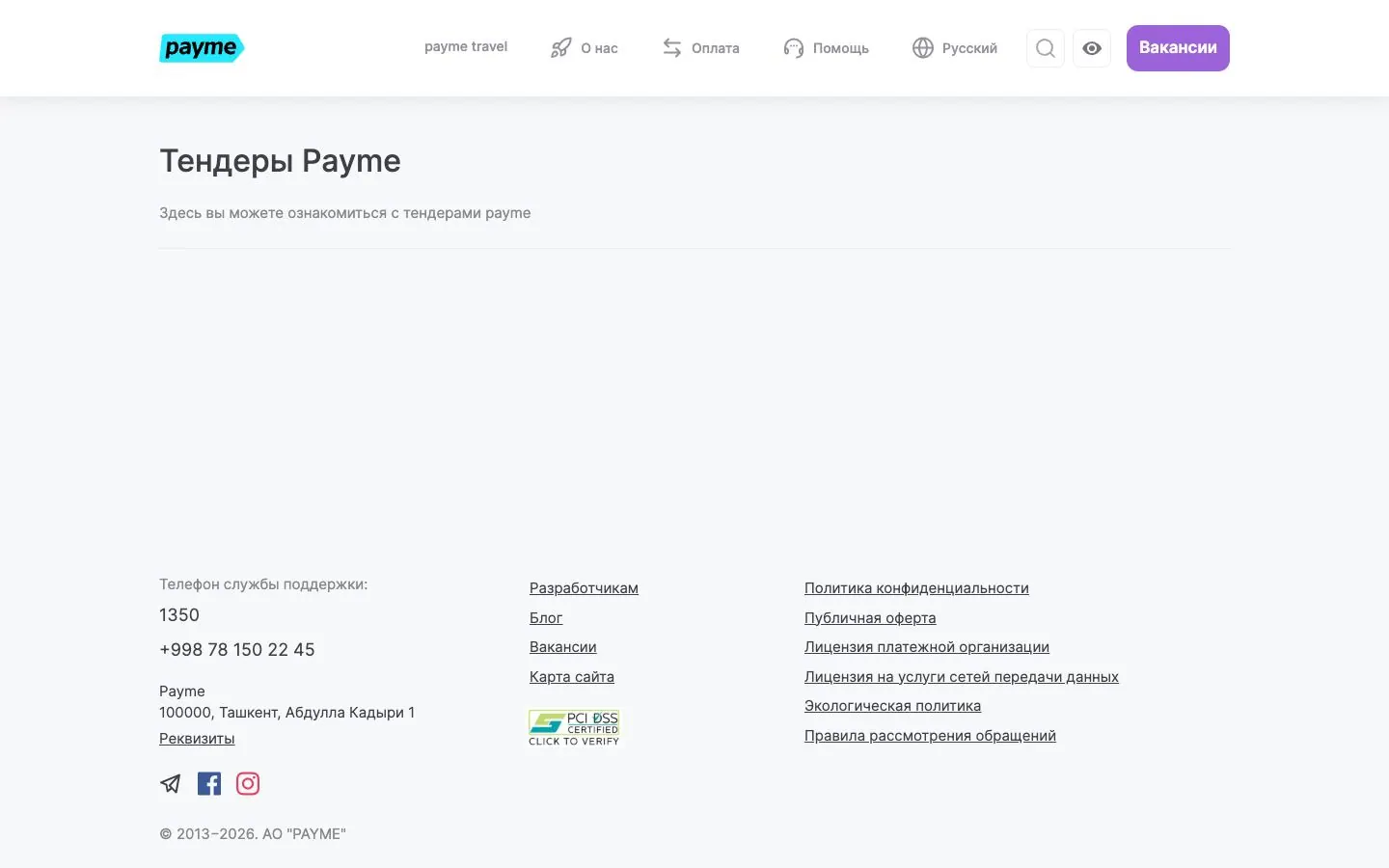Click the headset icon beside Помощь
This screenshot has height=868, width=1389.
coord(794,48)
